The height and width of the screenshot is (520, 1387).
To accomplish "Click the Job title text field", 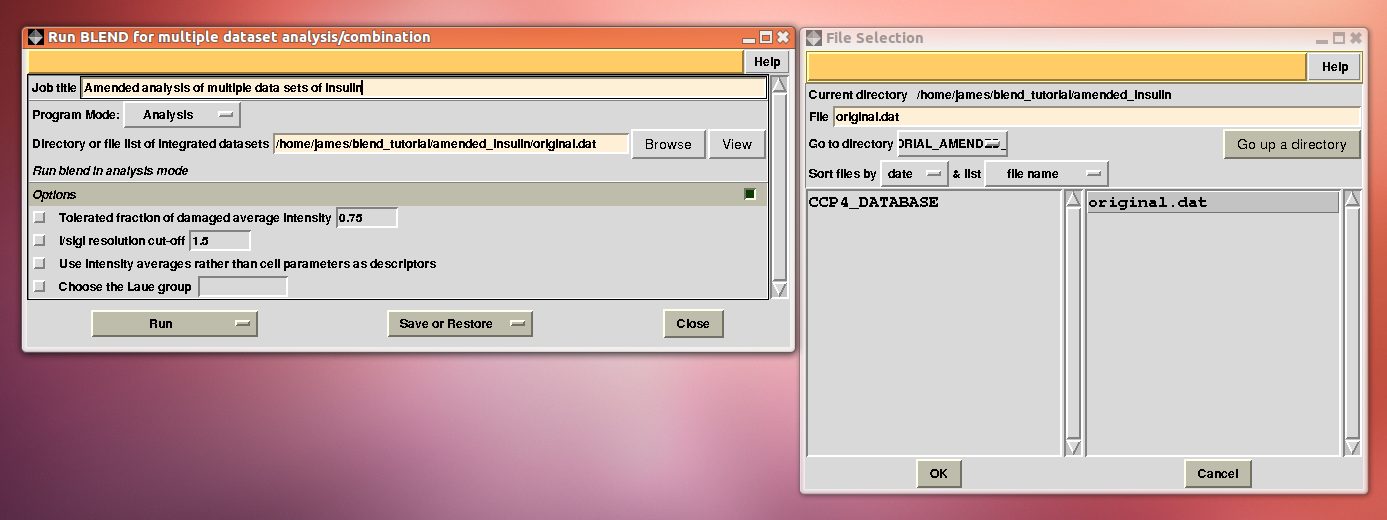I will click(423, 87).
